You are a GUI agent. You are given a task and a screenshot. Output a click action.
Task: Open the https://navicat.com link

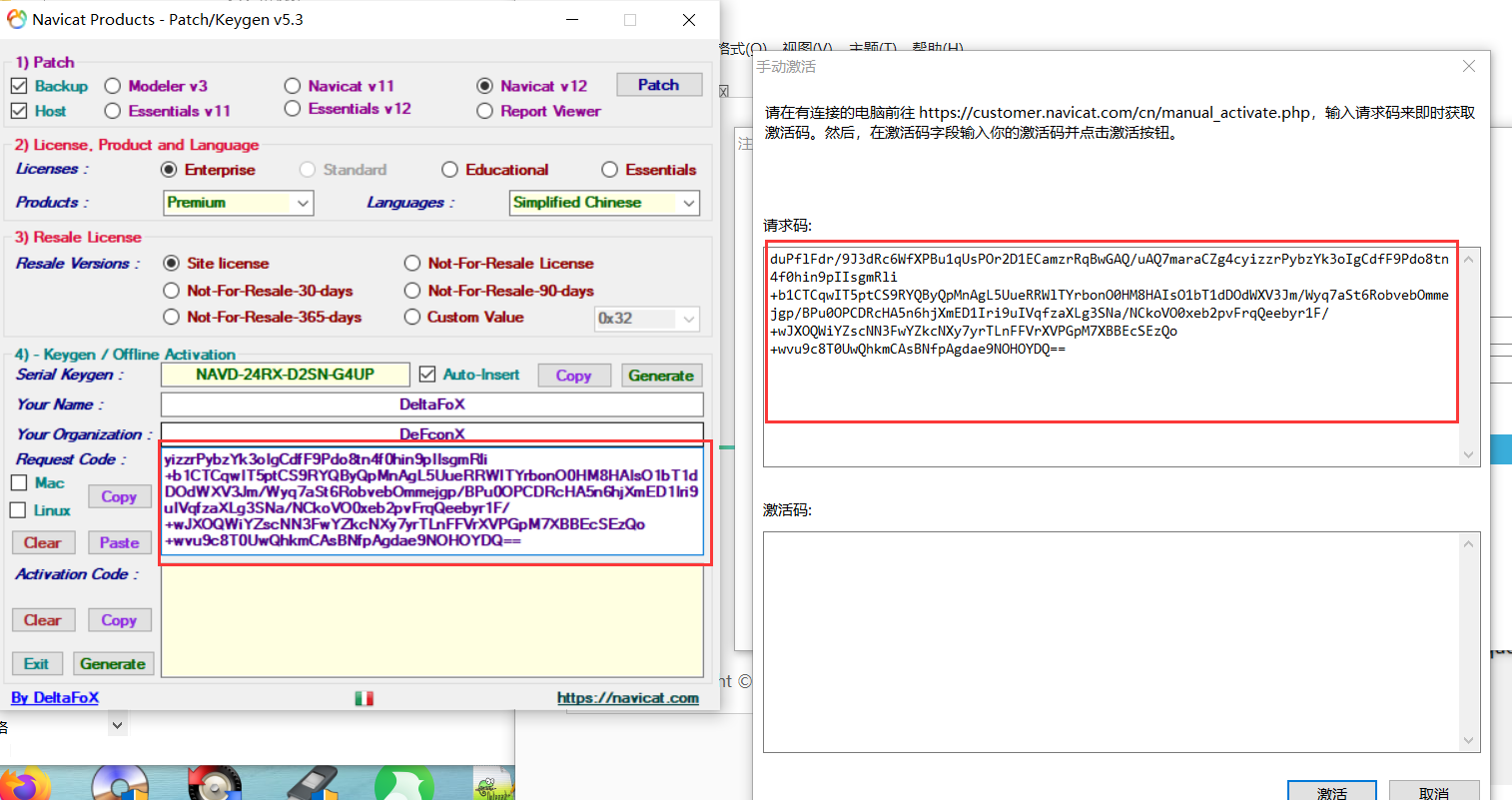[628, 698]
